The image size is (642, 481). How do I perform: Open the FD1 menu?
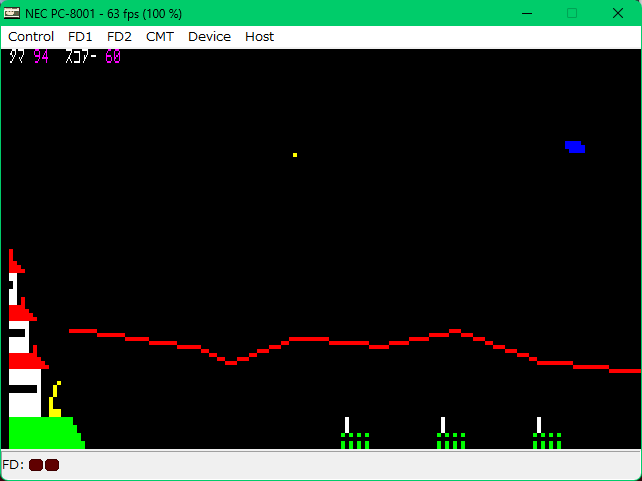click(x=80, y=37)
